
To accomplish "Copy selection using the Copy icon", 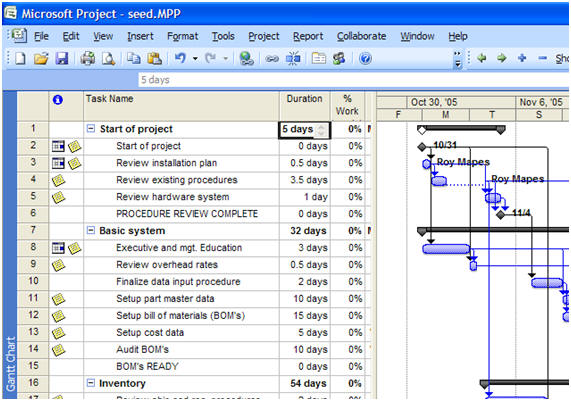I will 134,58.
